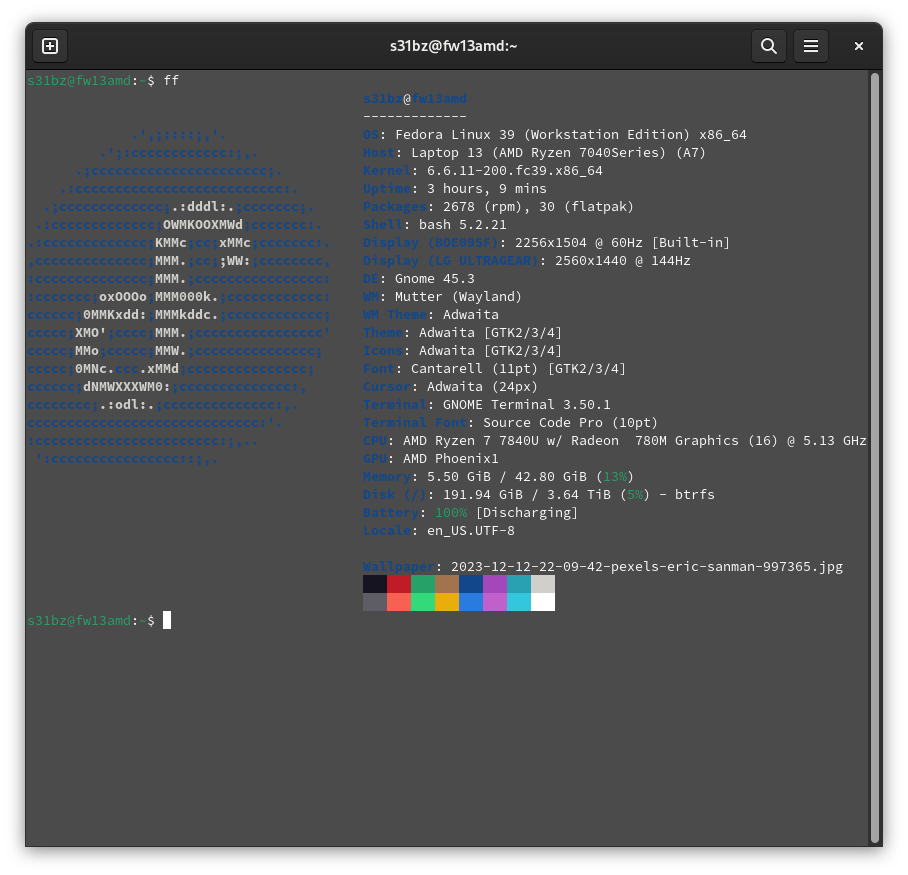
Task: Pick the dark red palette swatch
Action: click(x=399, y=584)
